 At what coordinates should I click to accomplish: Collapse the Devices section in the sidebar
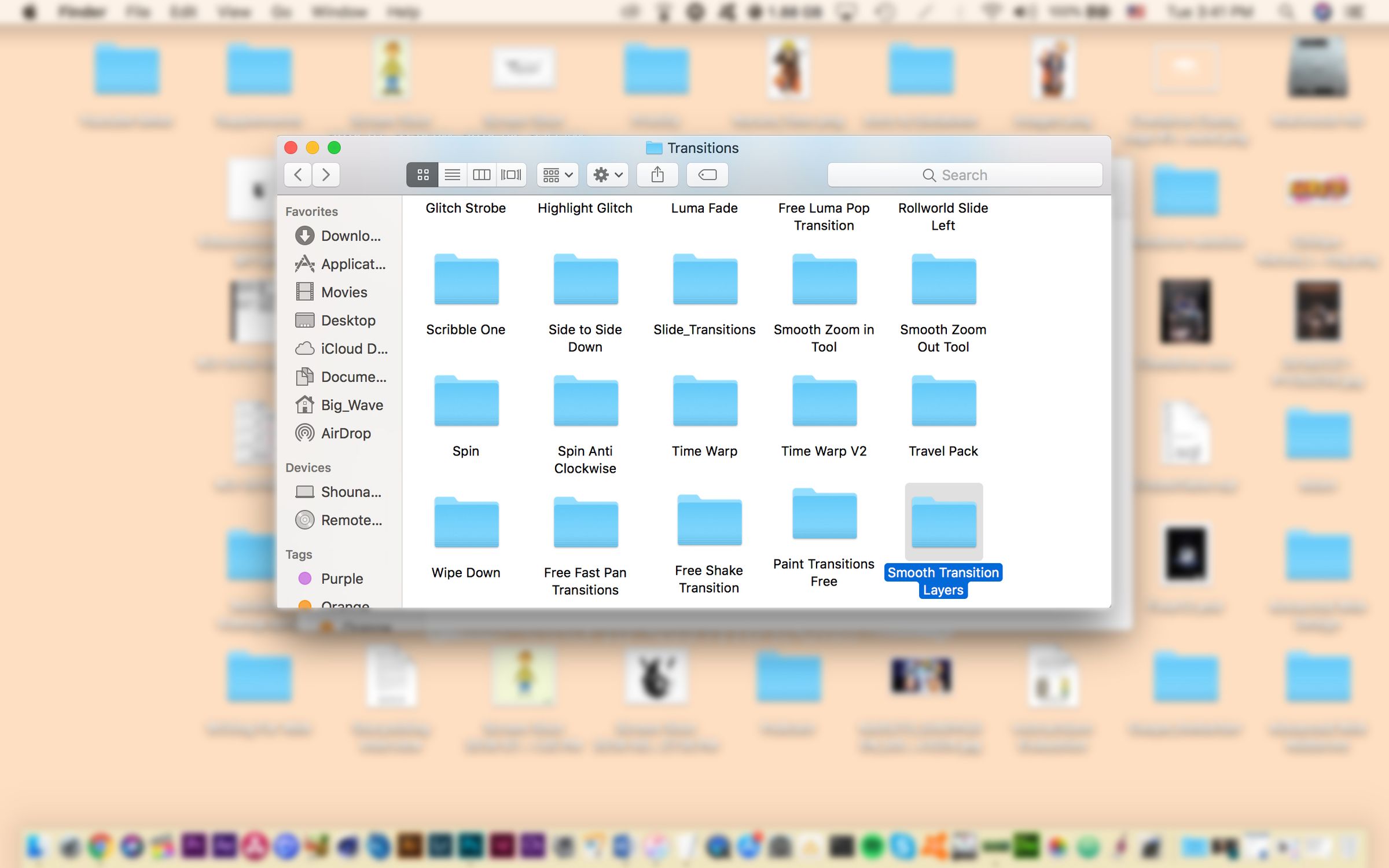click(308, 468)
